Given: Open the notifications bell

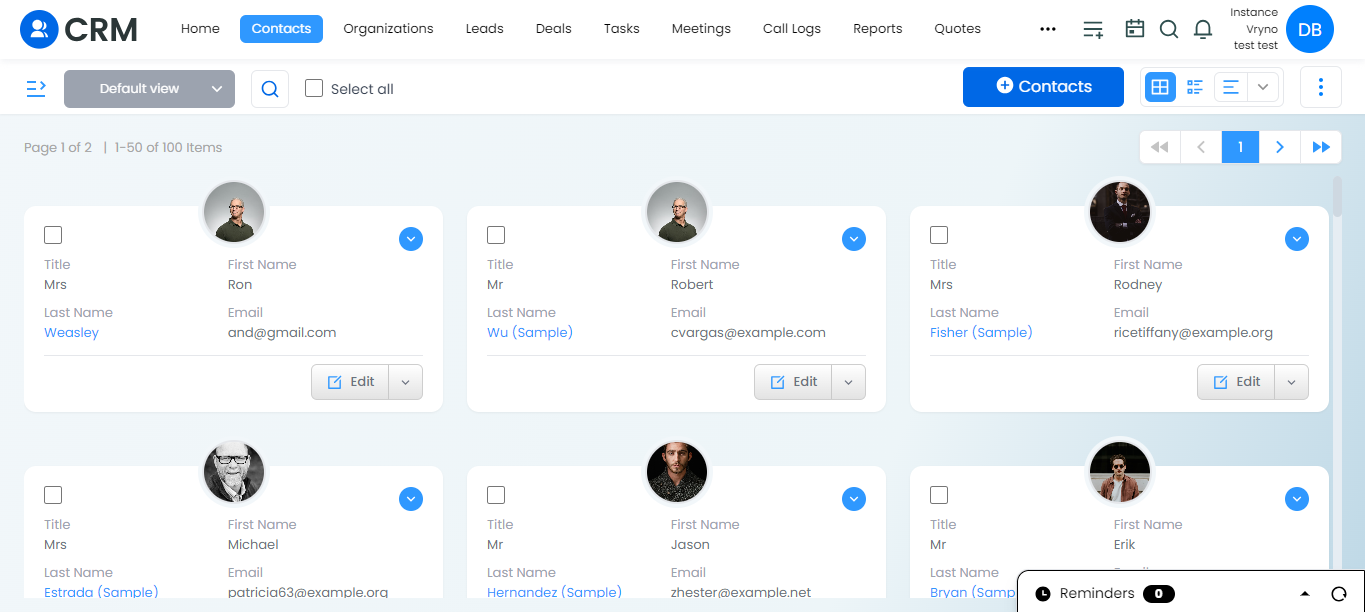Looking at the screenshot, I should click(1203, 29).
